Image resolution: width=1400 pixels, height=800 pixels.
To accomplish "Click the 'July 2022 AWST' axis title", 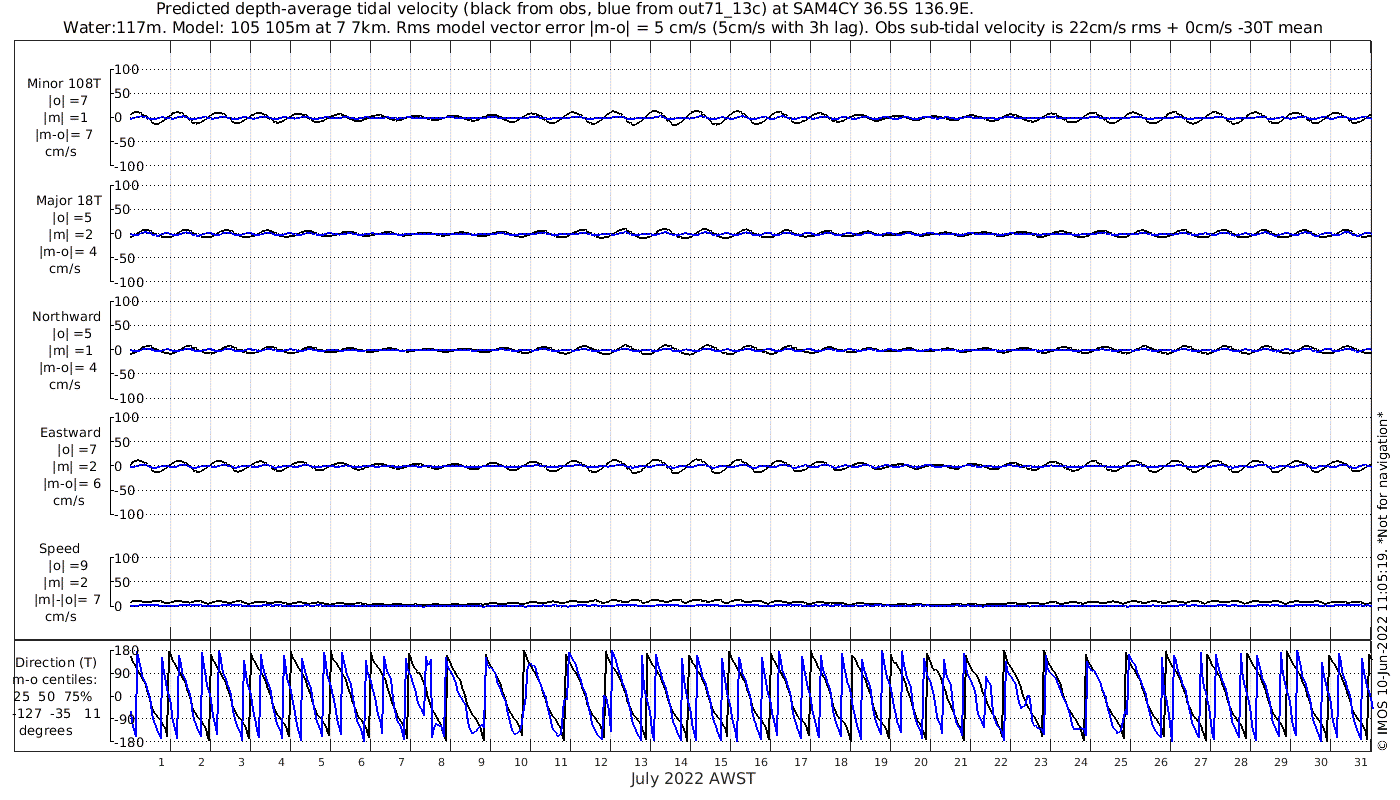I will (693, 779).
